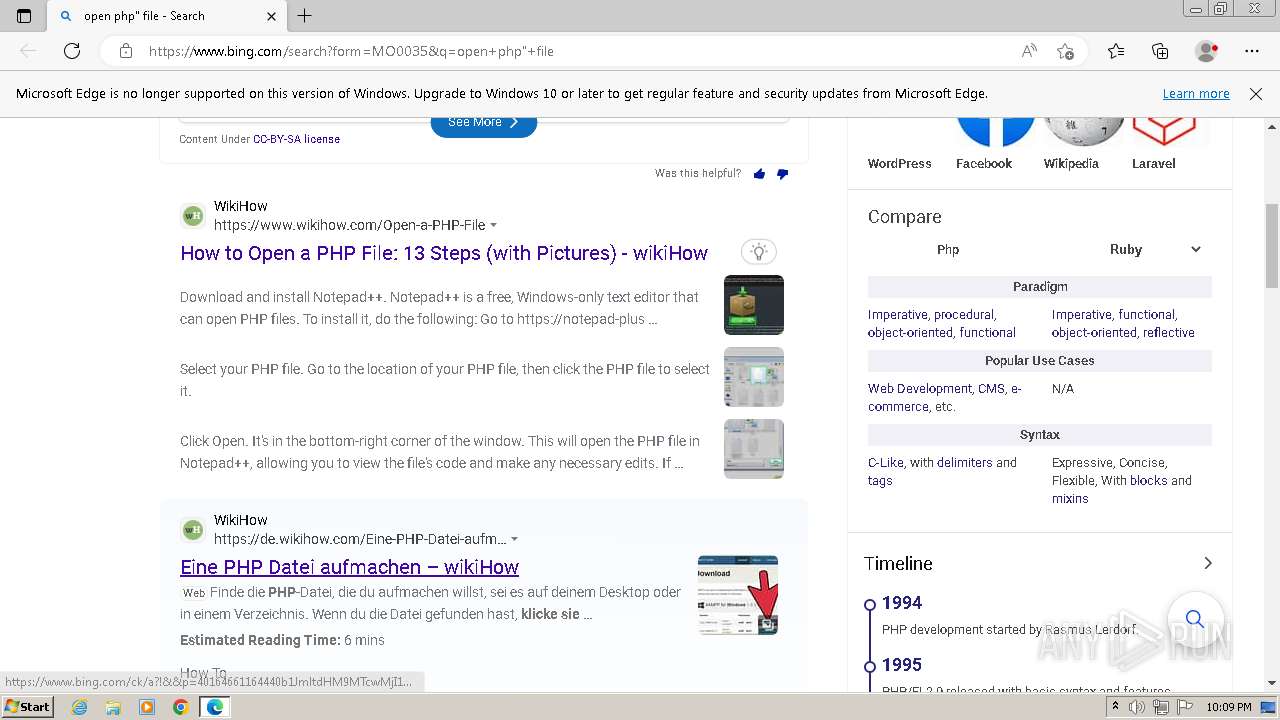Click the Syntax comparison row header

pyautogui.click(x=1040, y=435)
